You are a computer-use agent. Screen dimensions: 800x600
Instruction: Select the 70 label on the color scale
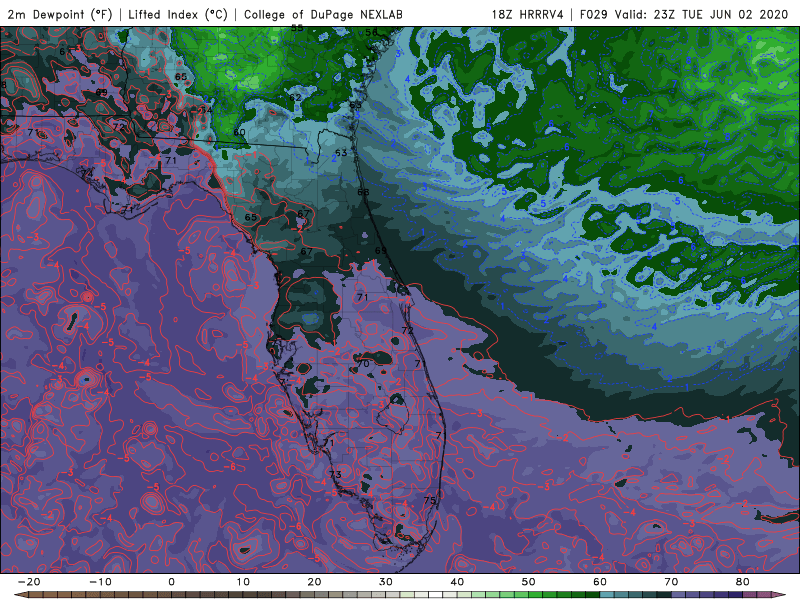coord(671,582)
